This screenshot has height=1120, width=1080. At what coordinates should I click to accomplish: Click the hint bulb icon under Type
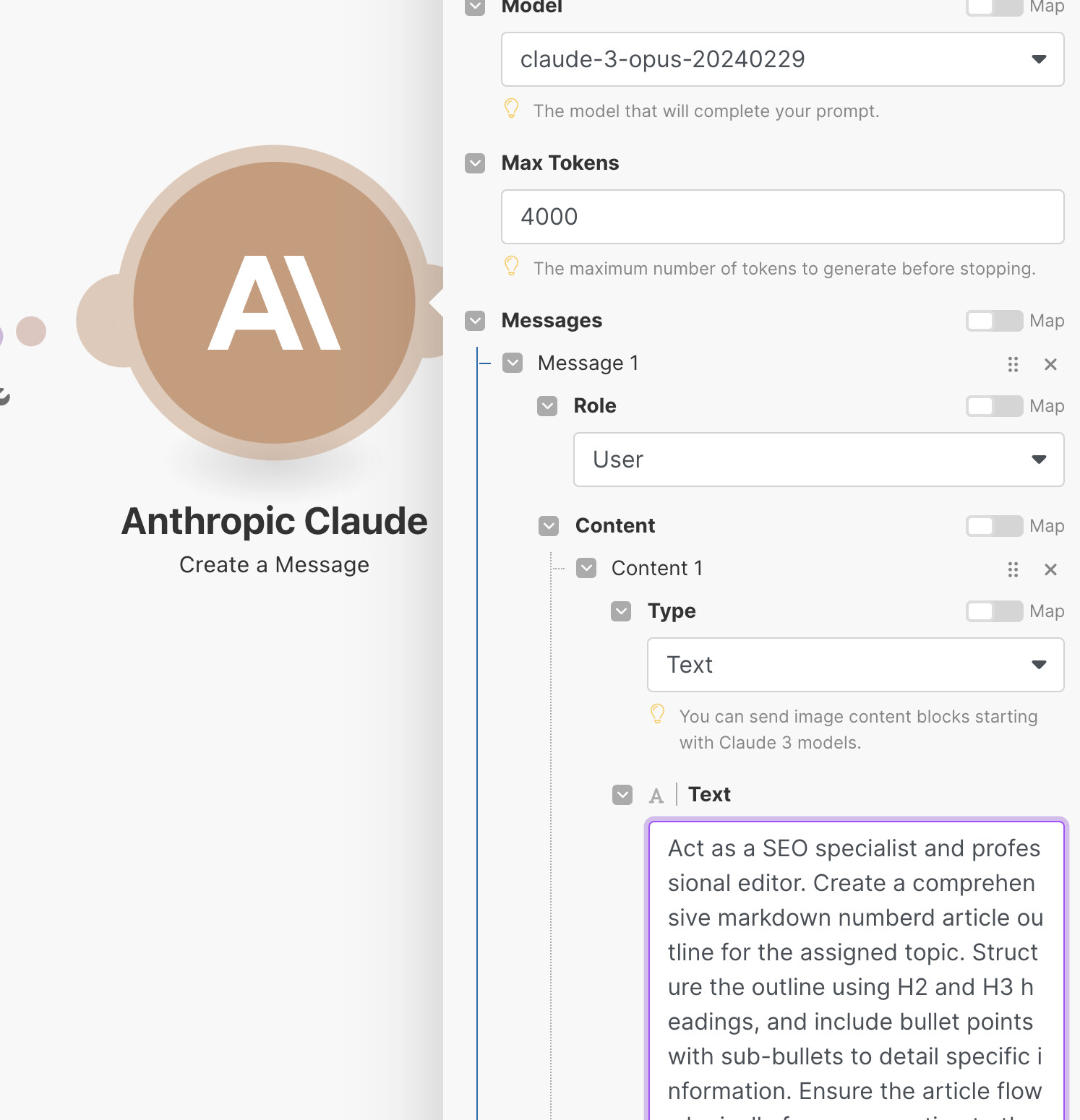pos(657,714)
